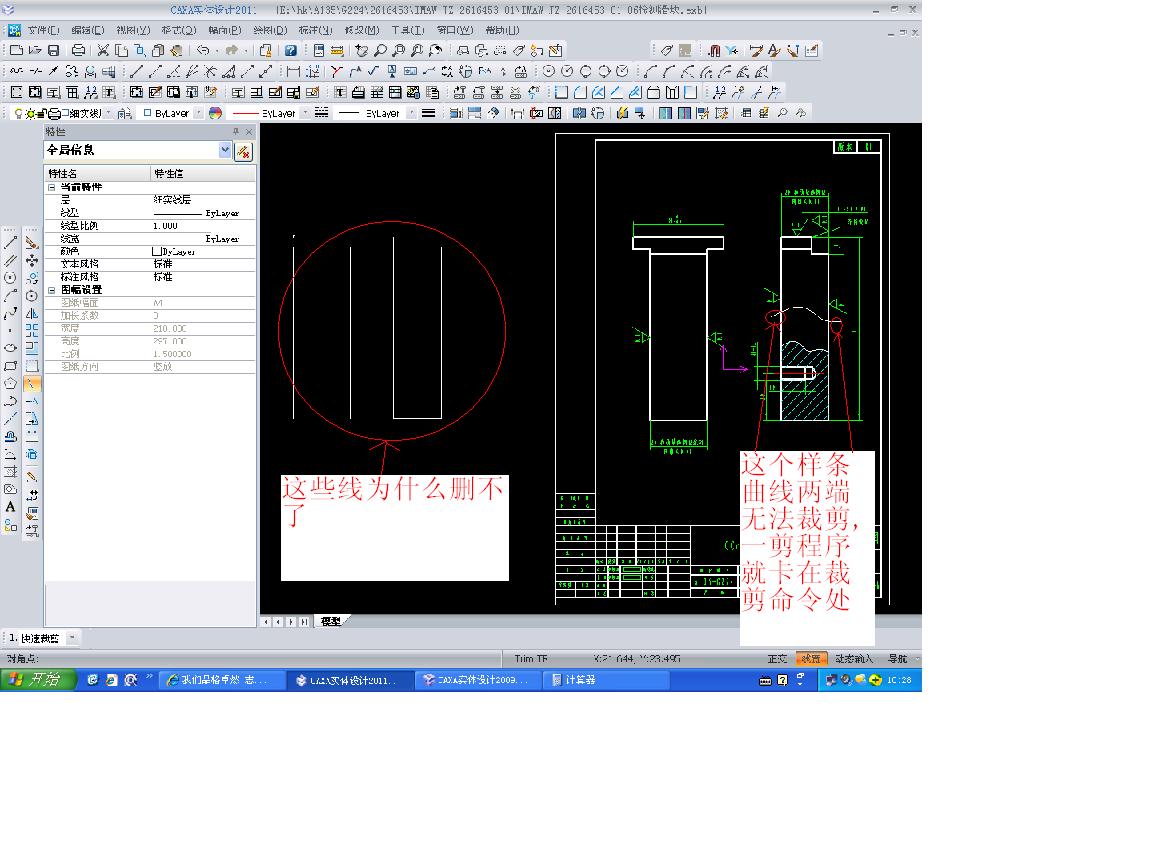Click the light bulb layer visibility icon
This screenshot has height=864, width=1152.
(18, 113)
